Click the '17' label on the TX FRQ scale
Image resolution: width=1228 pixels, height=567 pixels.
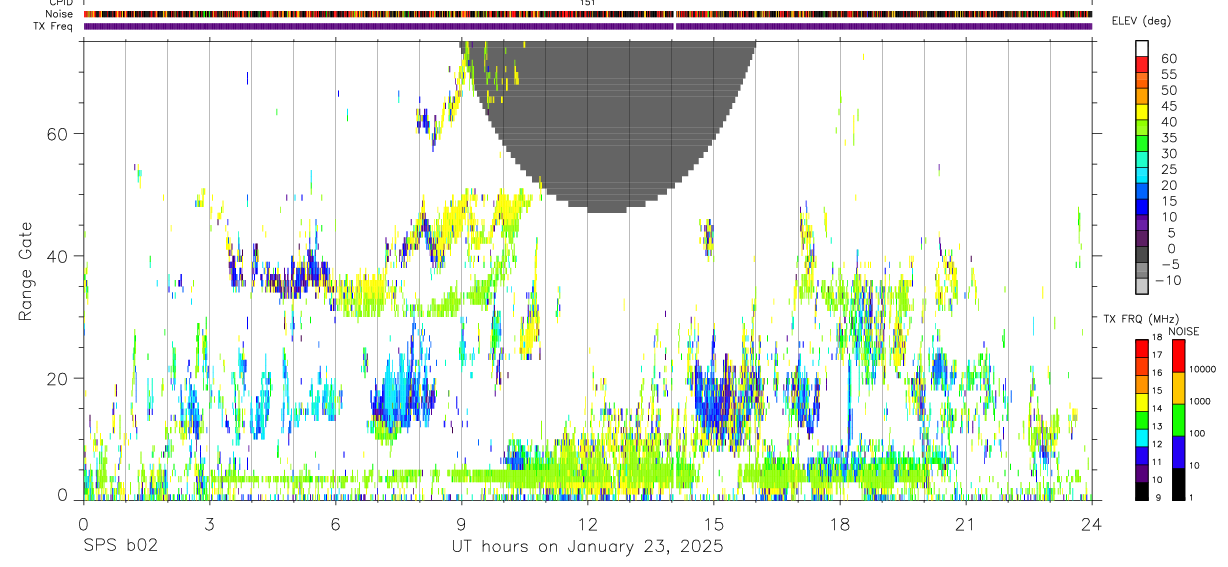pos(1158,355)
